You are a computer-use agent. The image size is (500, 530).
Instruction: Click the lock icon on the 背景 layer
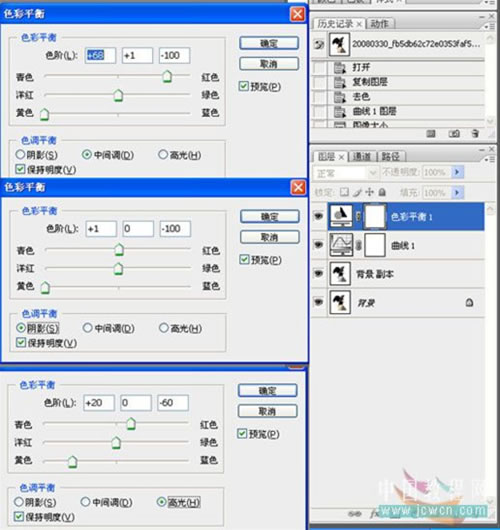click(x=469, y=302)
